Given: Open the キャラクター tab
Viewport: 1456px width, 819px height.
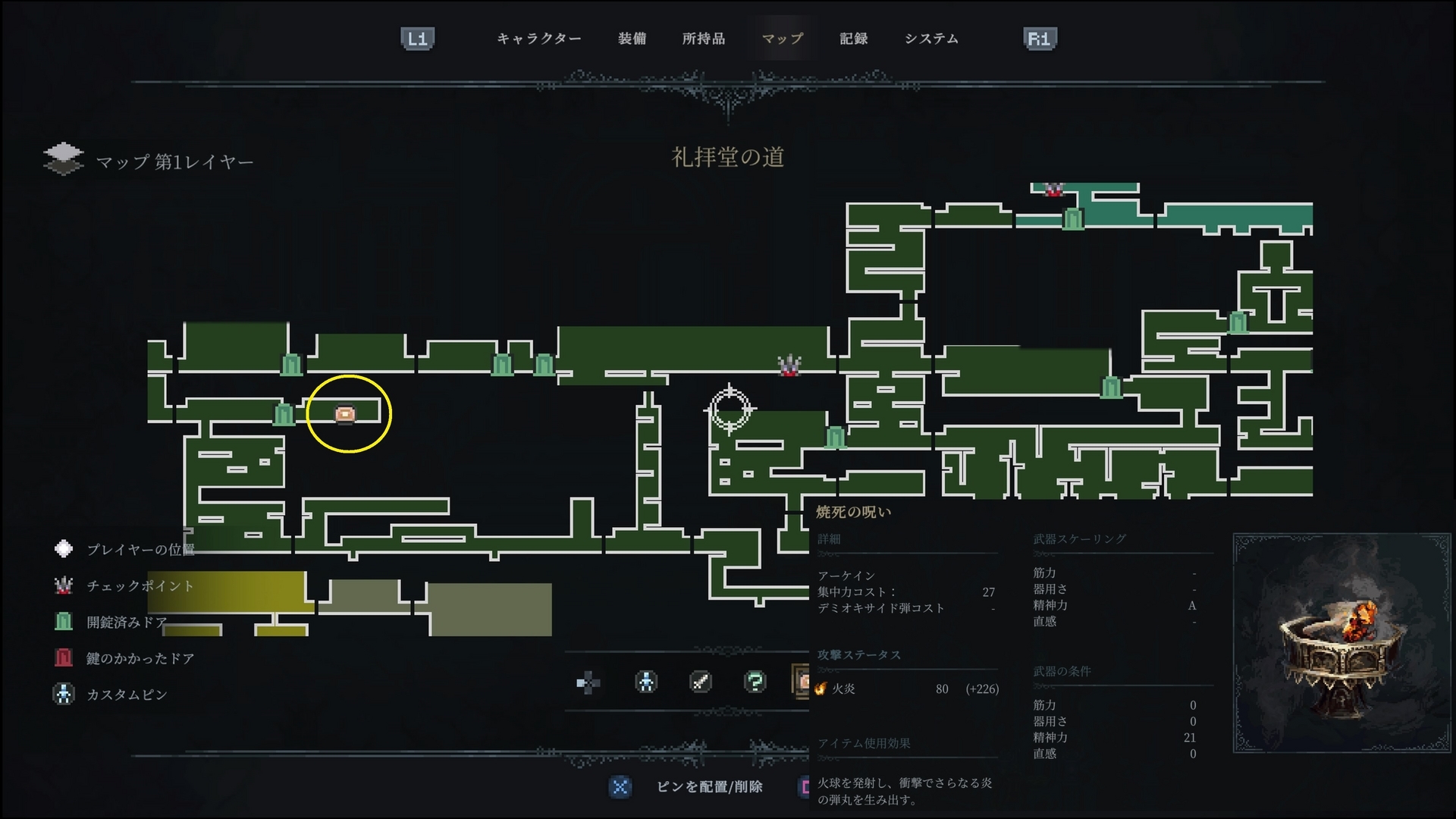Looking at the screenshot, I should click(538, 39).
